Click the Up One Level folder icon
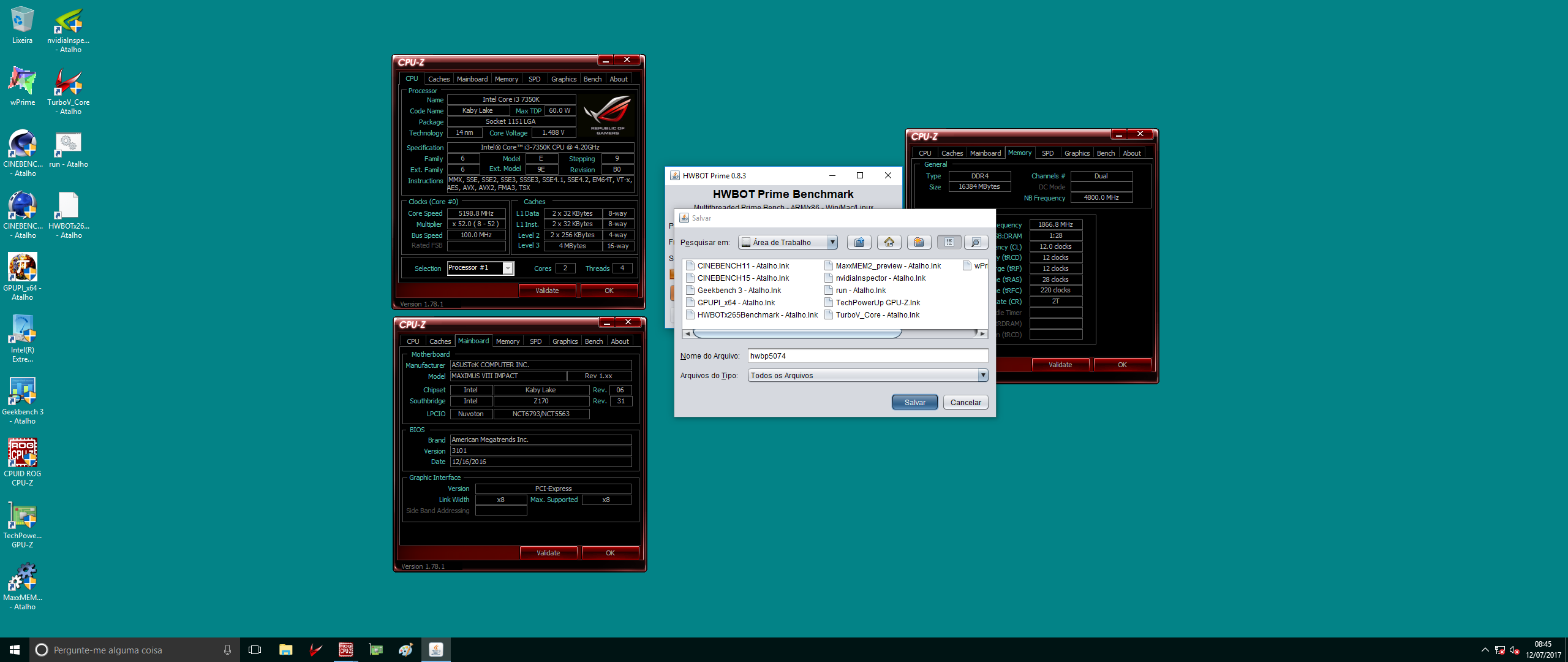Image resolution: width=1568 pixels, height=662 pixels. click(x=859, y=242)
